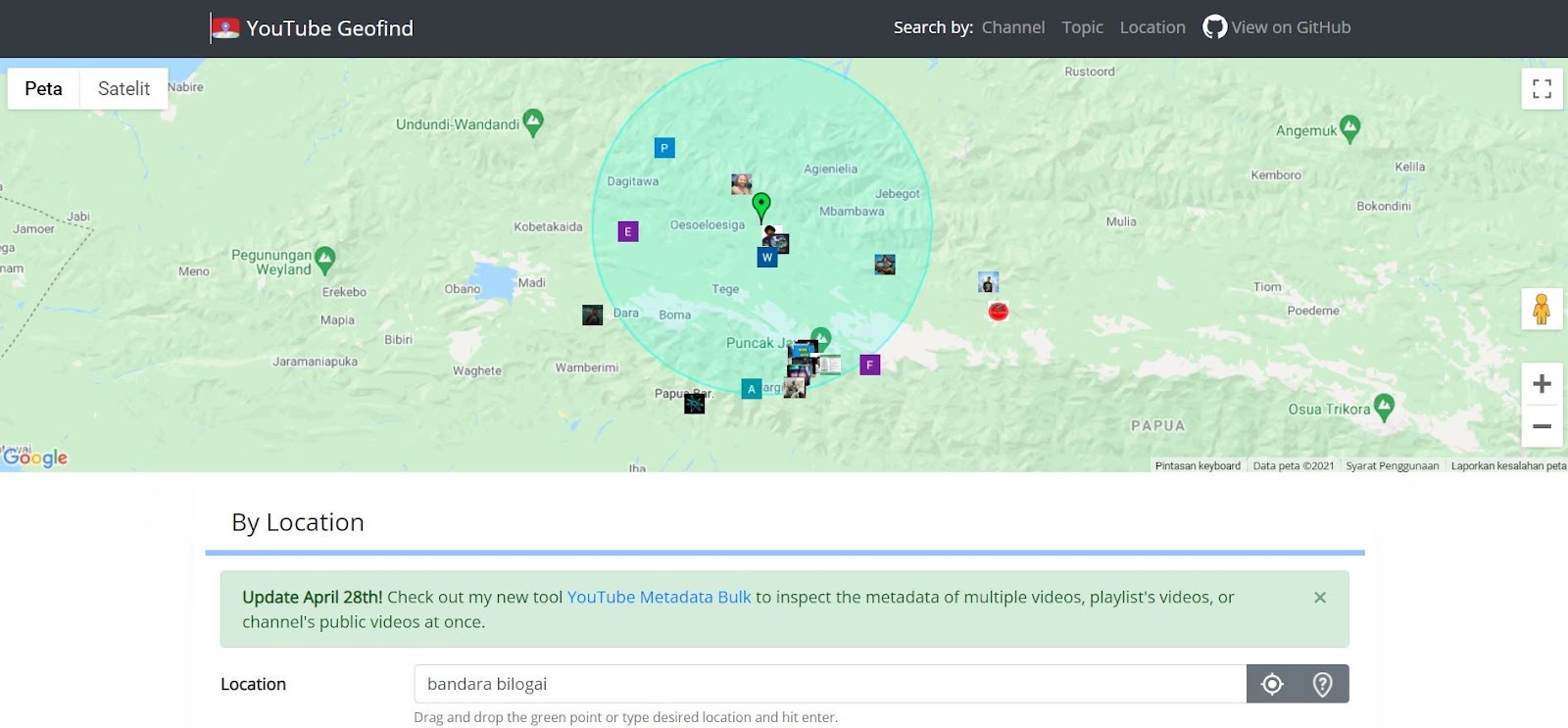Switch map to Satelit view
This screenshot has width=1568, height=728.
click(x=123, y=89)
